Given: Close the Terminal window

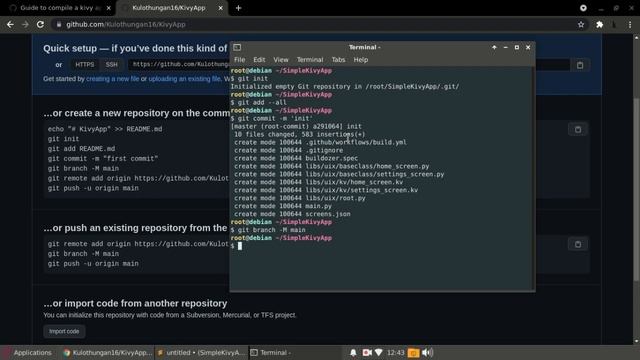Looking at the screenshot, I should pyautogui.click(x=528, y=47).
